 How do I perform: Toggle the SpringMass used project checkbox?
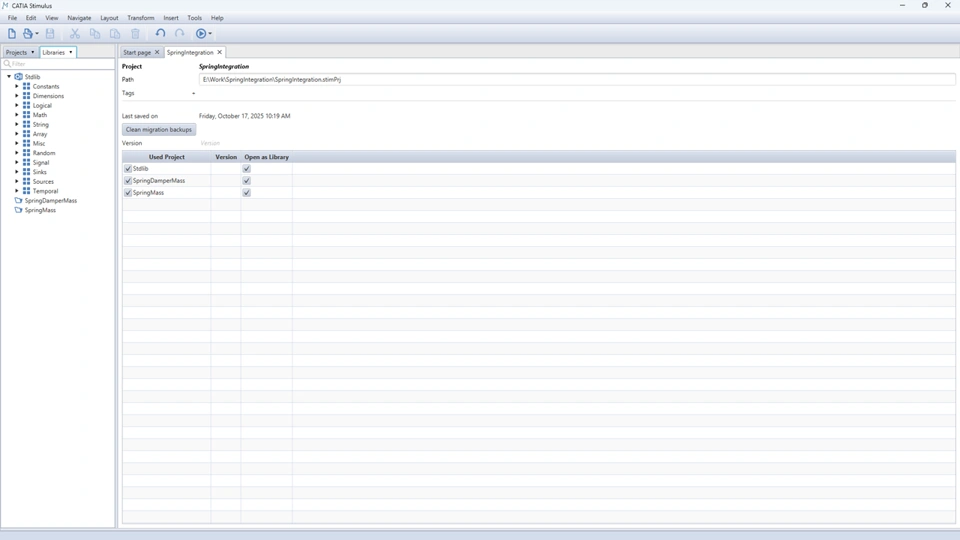coord(128,192)
